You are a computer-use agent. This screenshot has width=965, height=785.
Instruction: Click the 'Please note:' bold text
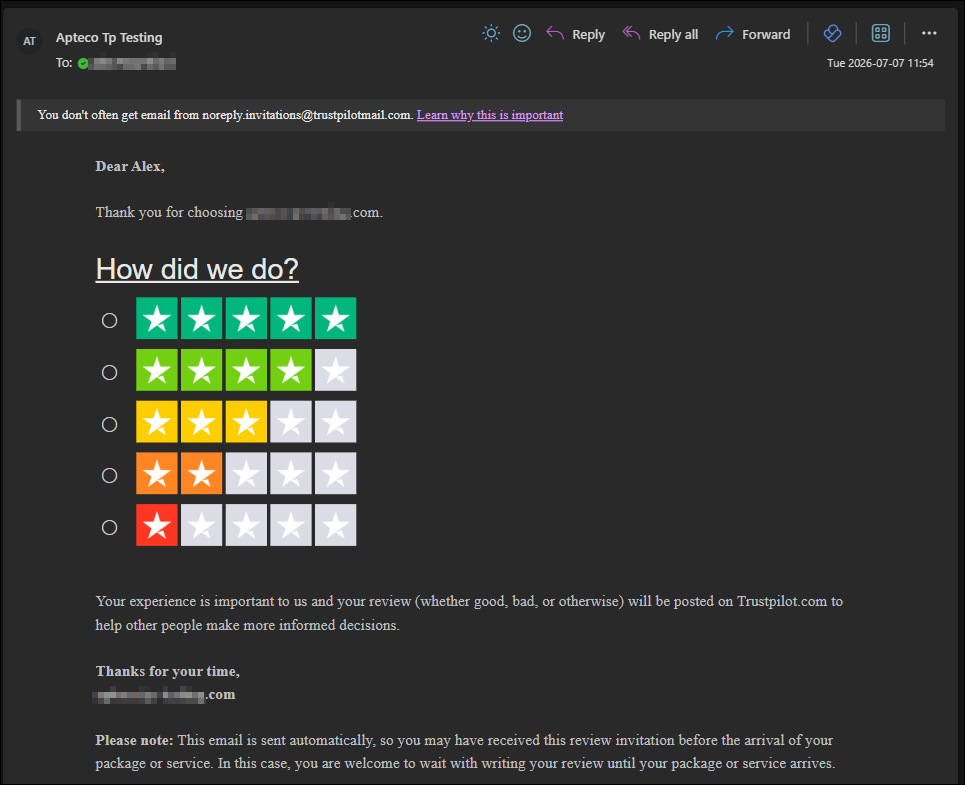[x=134, y=740]
